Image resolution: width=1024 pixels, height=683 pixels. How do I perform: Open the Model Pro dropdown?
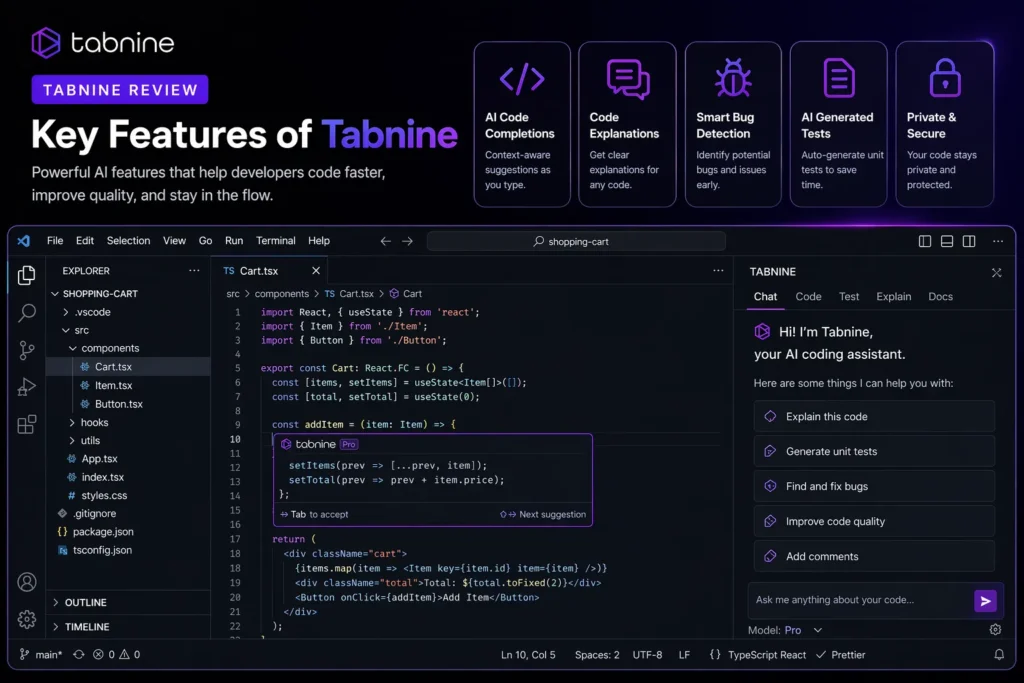click(786, 630)
